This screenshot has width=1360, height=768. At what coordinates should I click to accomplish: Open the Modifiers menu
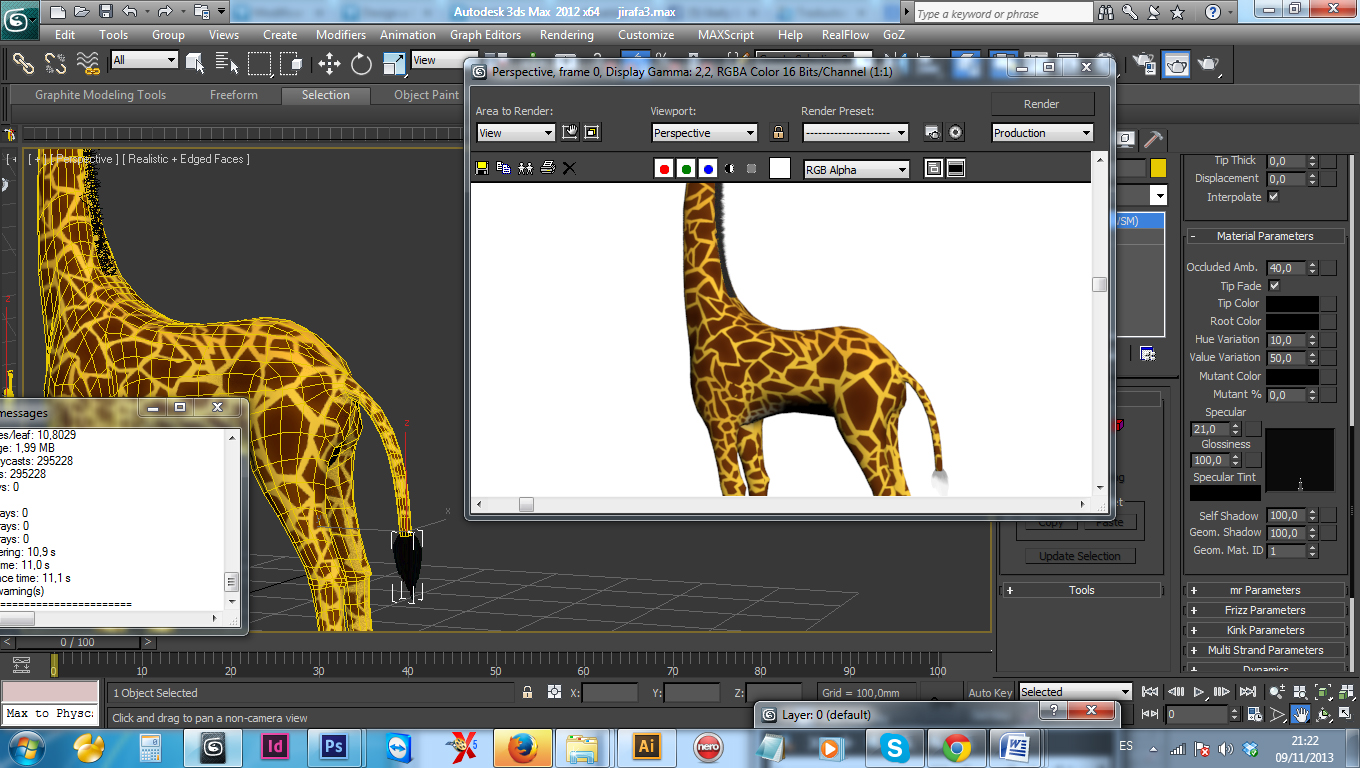(341, 35)
